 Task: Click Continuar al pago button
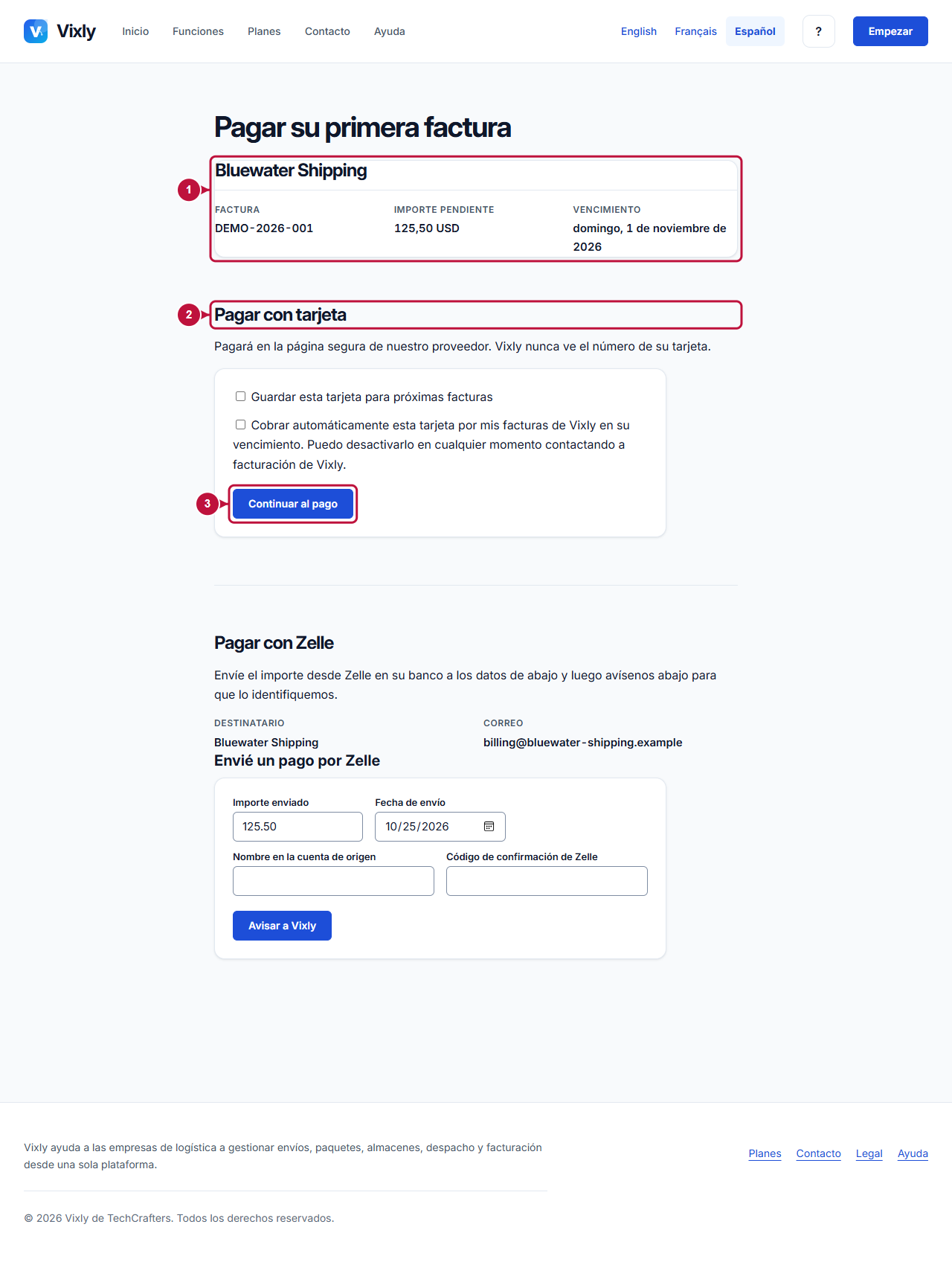293,504
